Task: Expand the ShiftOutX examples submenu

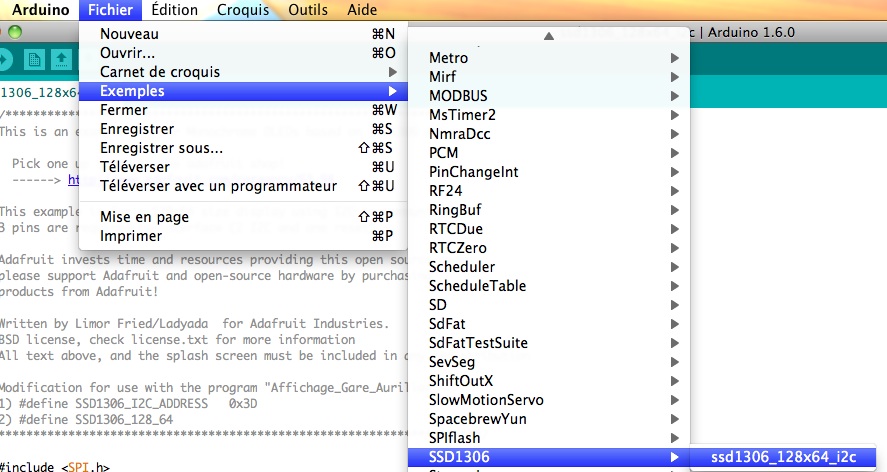Action: tap(549, 381)
